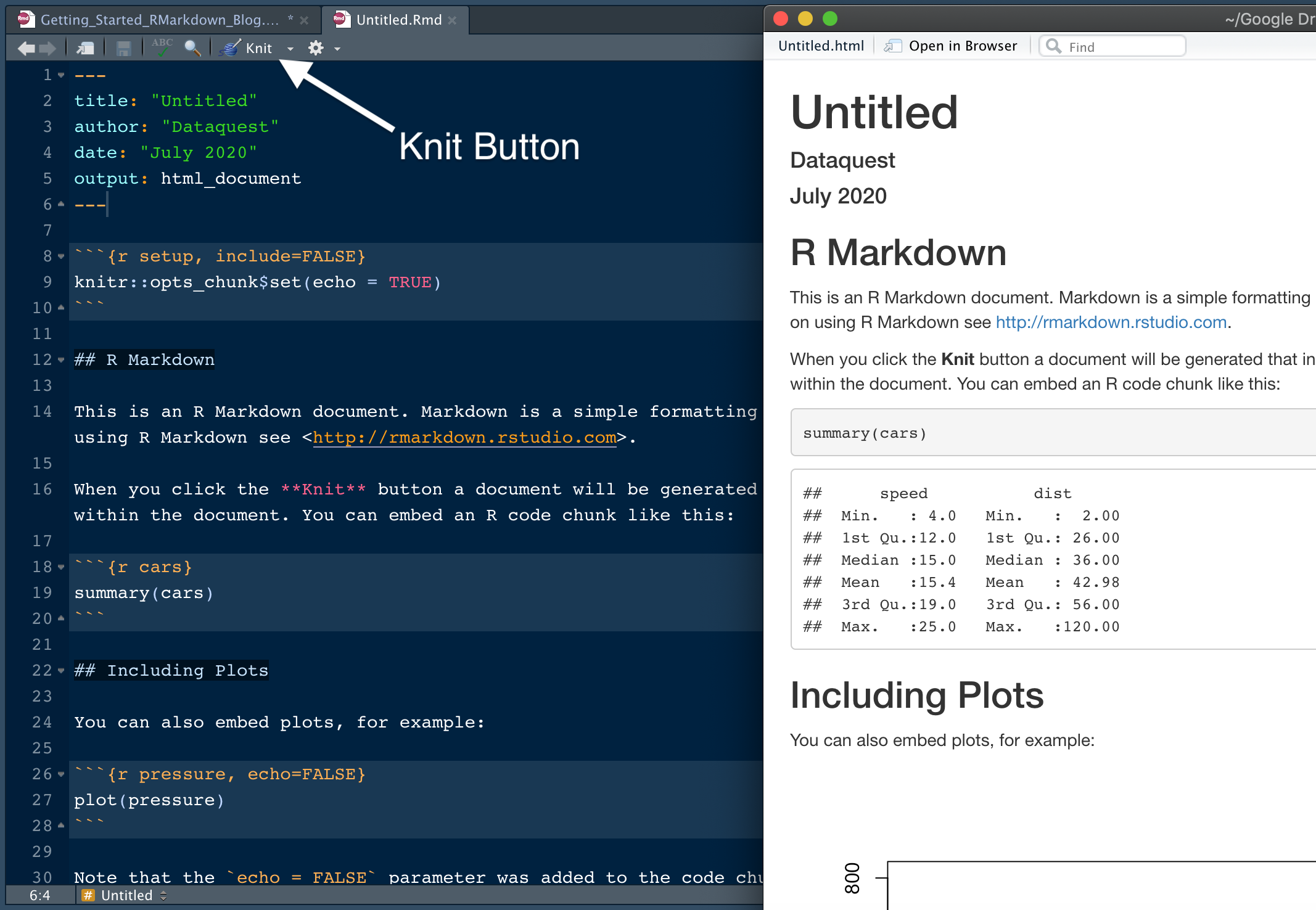Run spell check with the ABC icon
Screen dimensions: 1316x910
coord(162,47)
